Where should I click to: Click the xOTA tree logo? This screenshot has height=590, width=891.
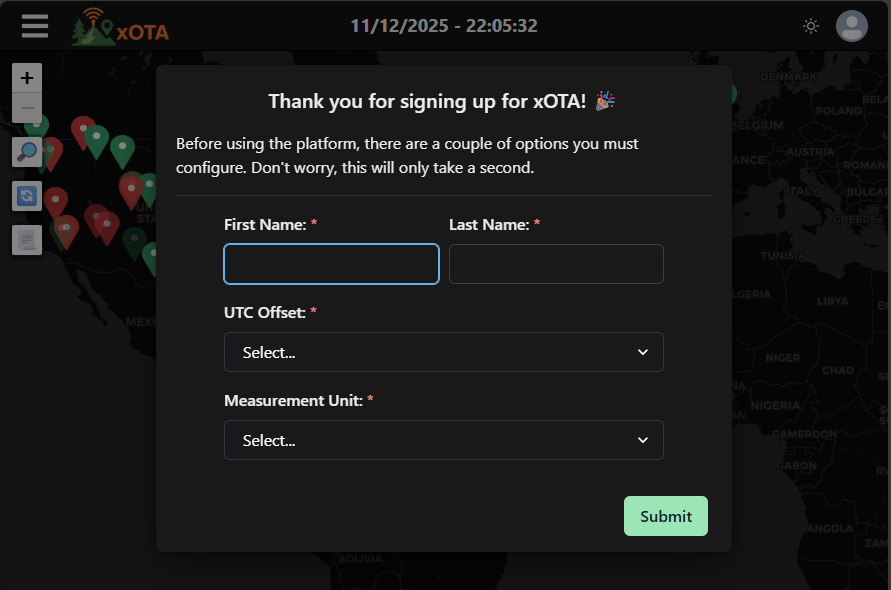[x=92, y=25]
